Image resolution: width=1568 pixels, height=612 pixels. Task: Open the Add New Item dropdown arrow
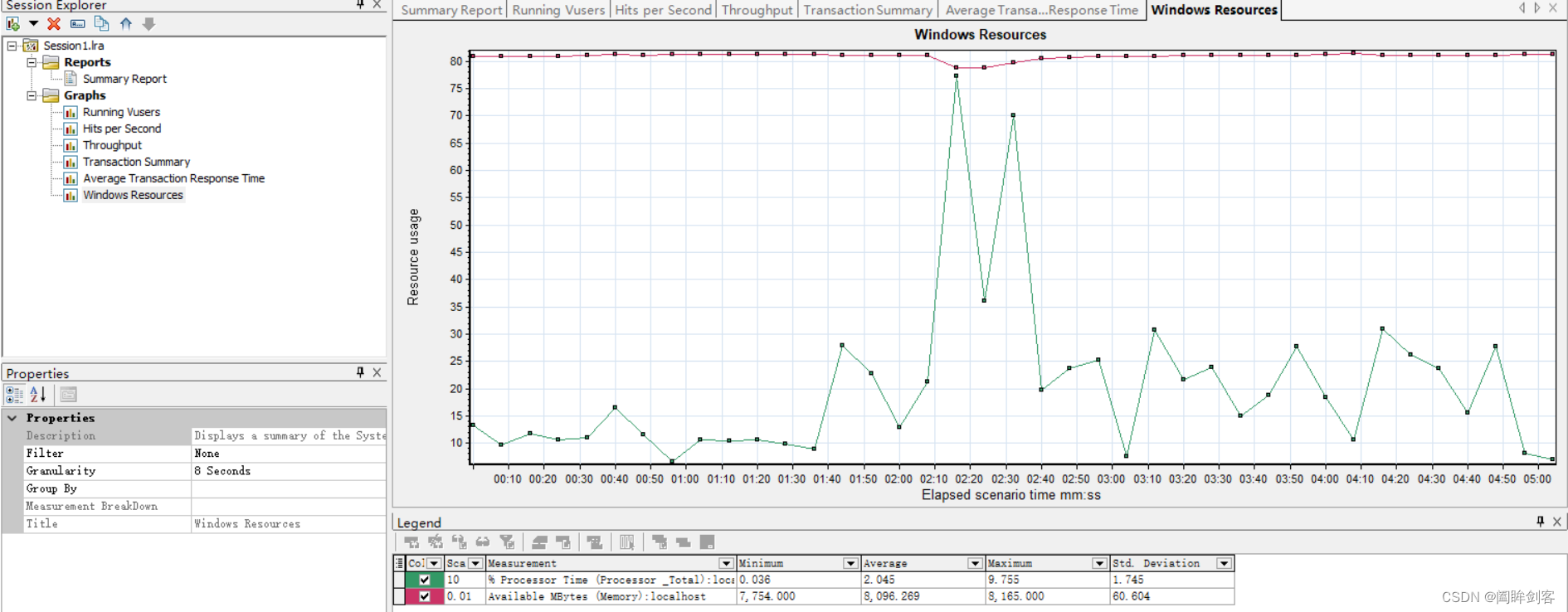pos(33,24)
